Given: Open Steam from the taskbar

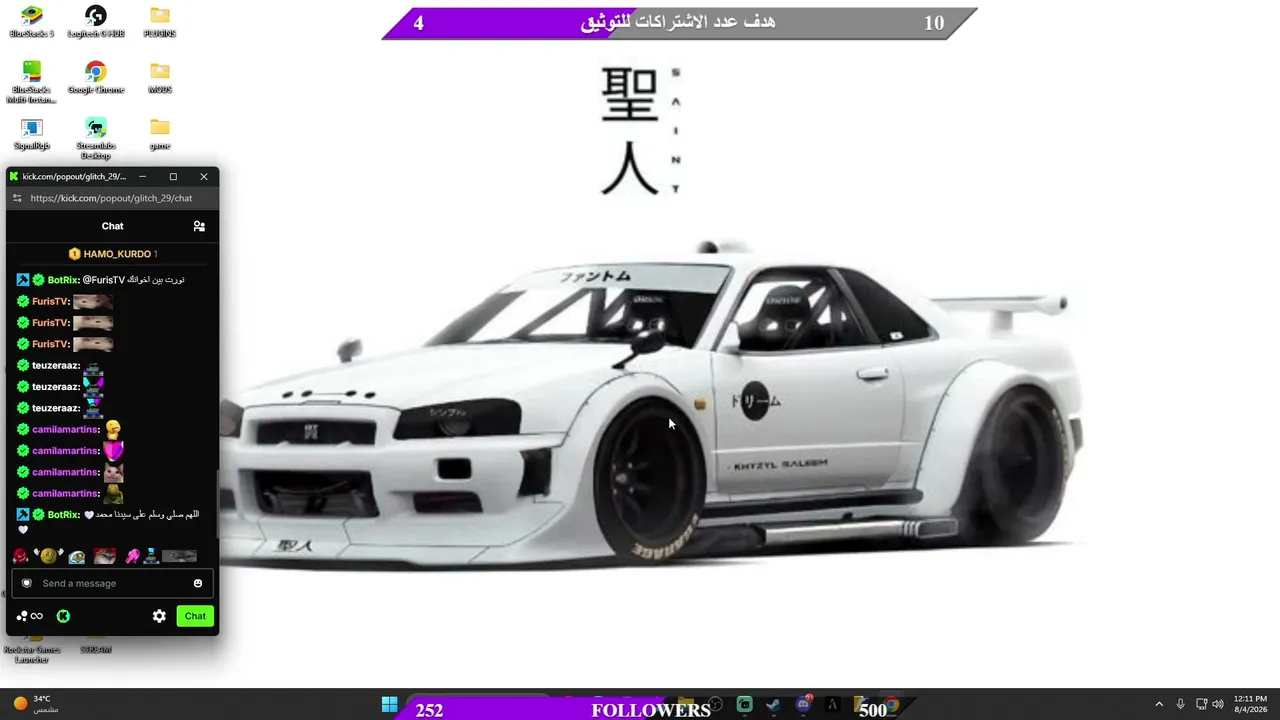Looking at the screenshot, I should pos(773,705).
